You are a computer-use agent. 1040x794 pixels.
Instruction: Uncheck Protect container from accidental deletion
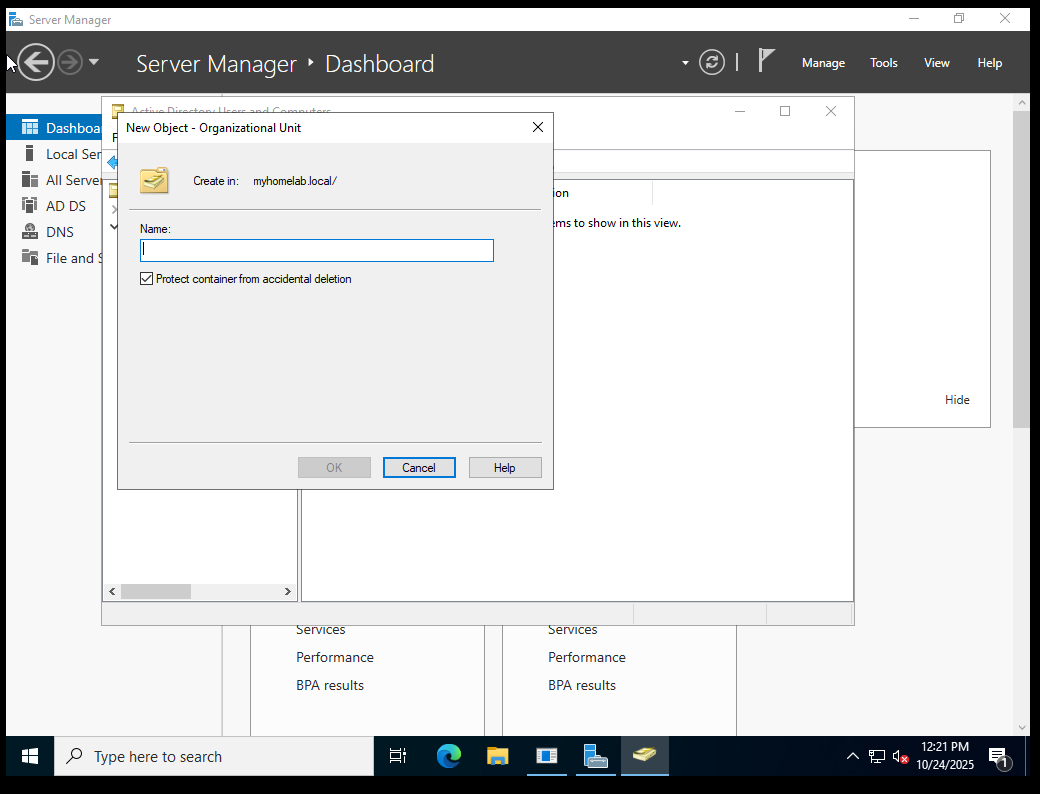[147, 279]
